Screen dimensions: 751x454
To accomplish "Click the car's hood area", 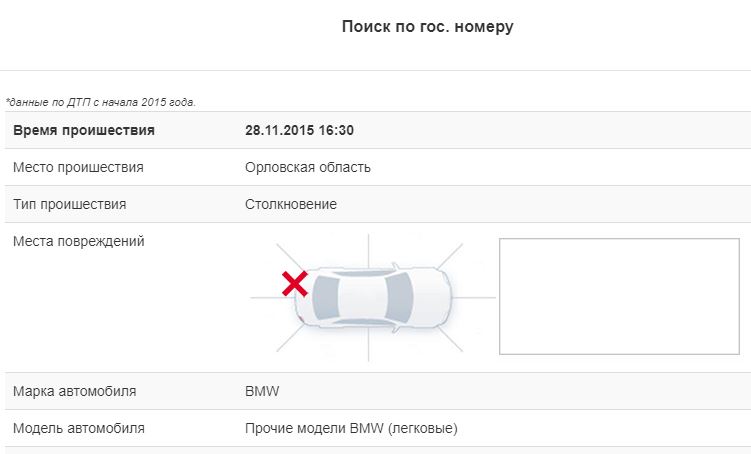I will point(432,297).
